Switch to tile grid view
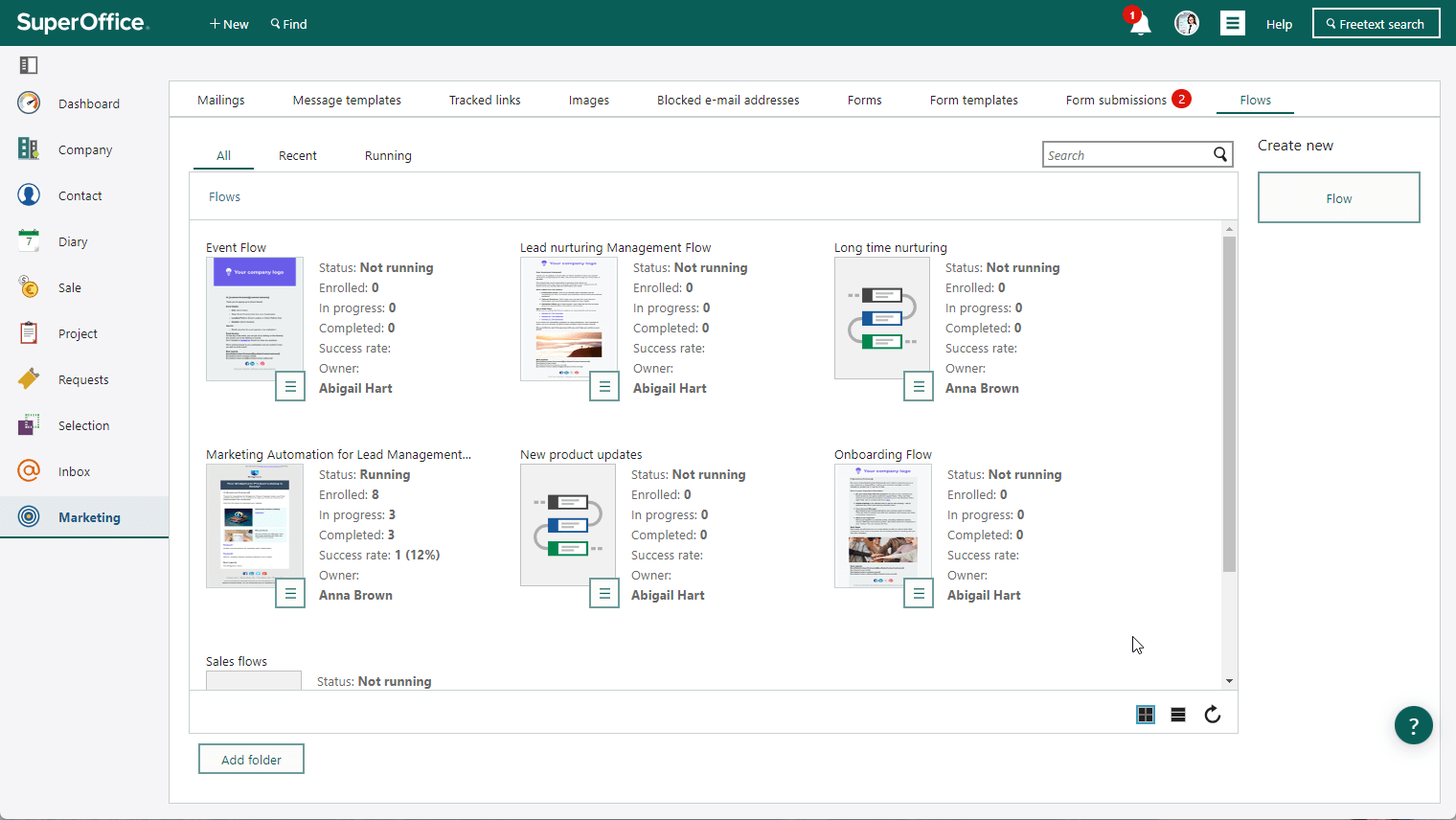 tap(1146, 715)
